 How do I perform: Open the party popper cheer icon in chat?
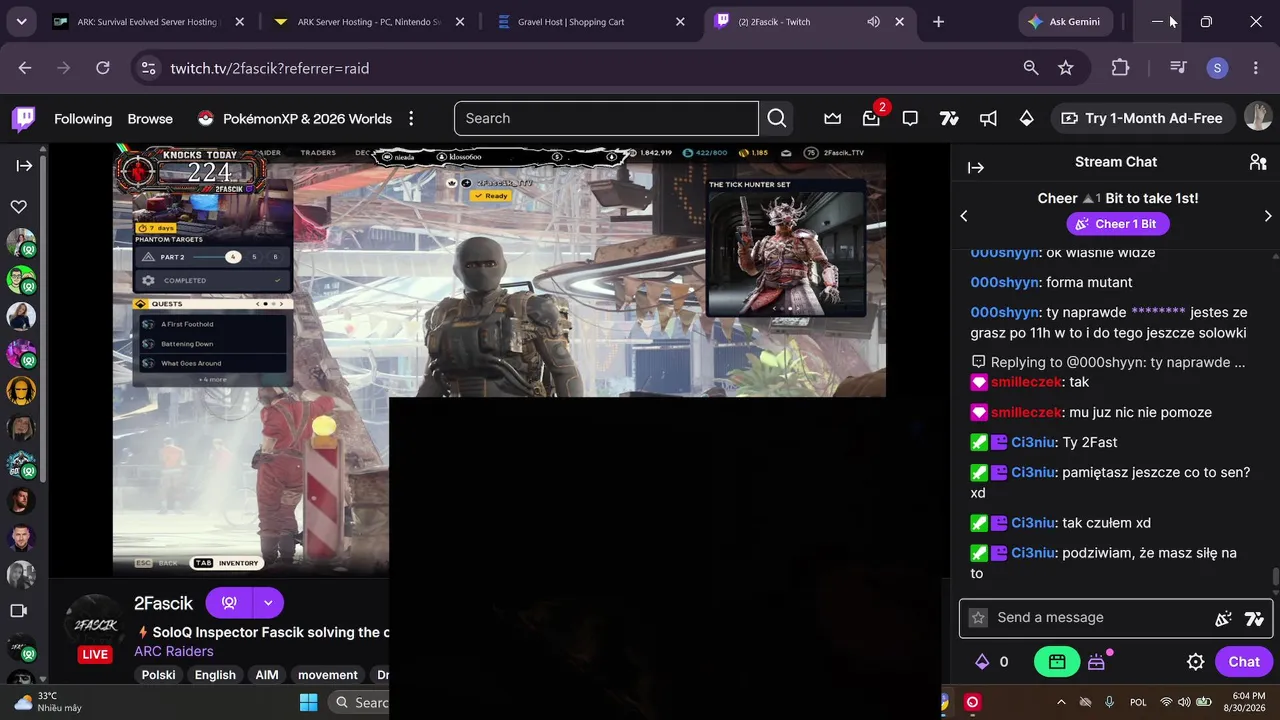(1223, 618)
